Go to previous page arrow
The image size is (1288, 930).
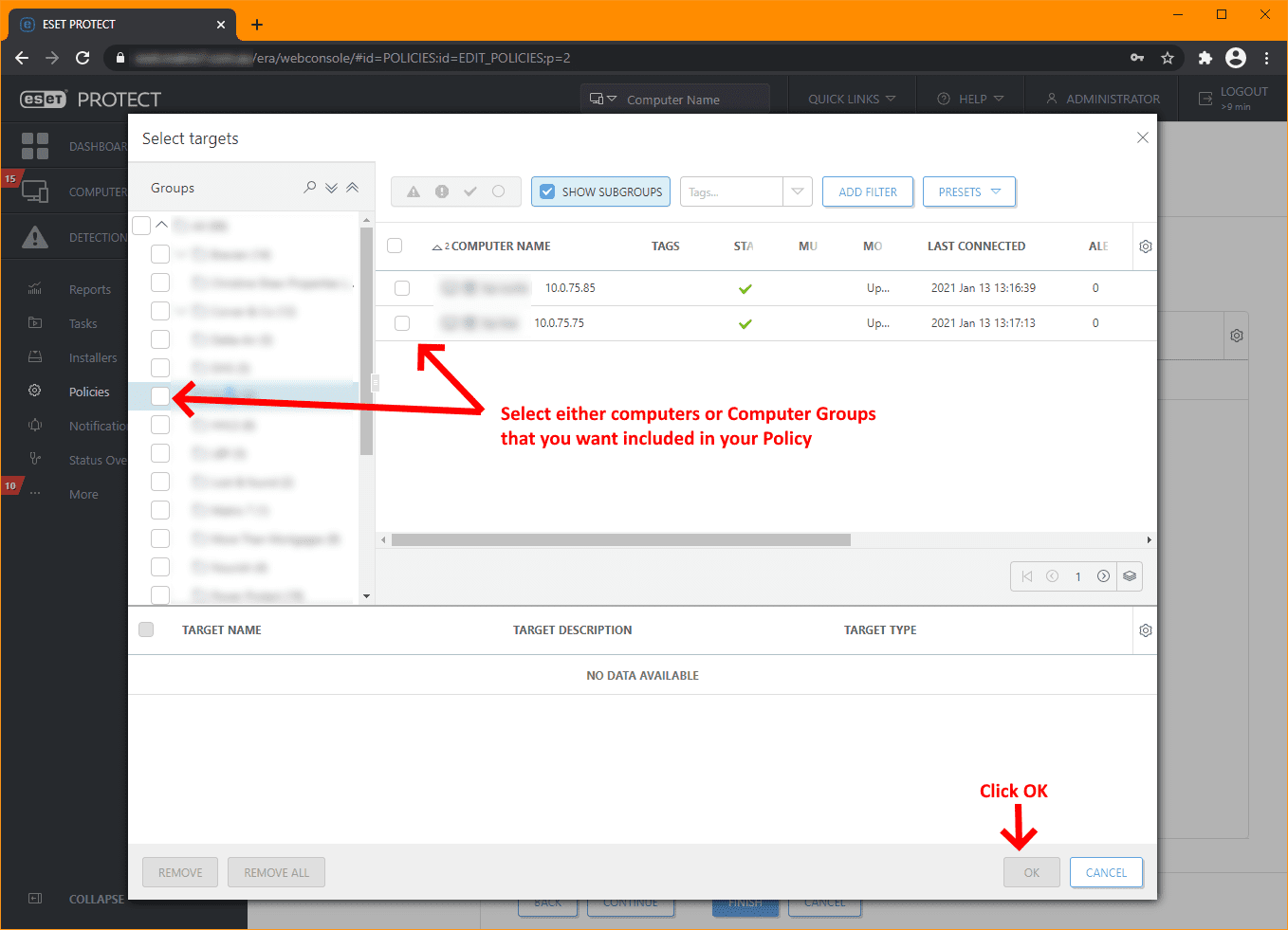point(1053,576)
